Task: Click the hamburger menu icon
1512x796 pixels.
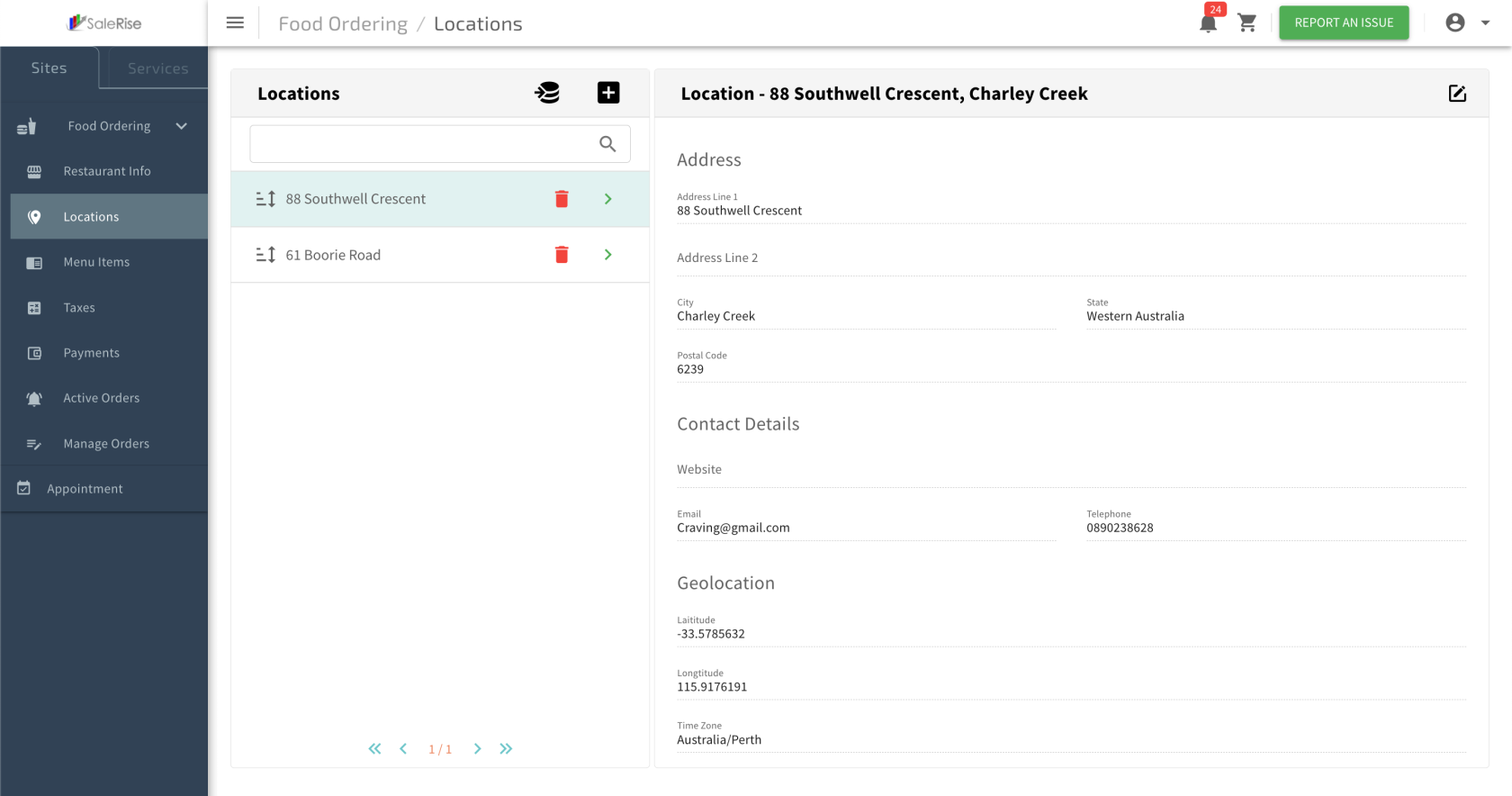Action: pyautogui.click(x=235, y=23)
